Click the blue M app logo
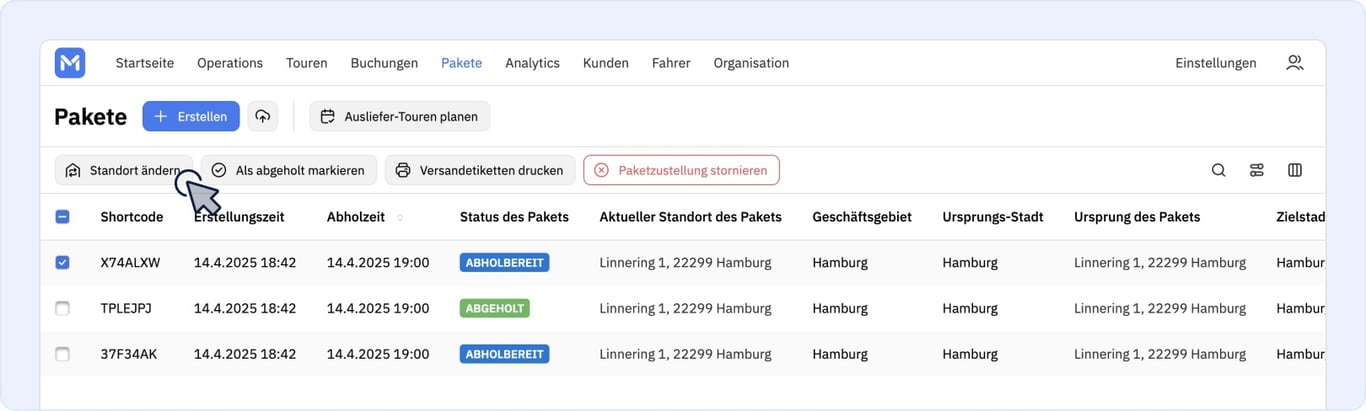 70,63
